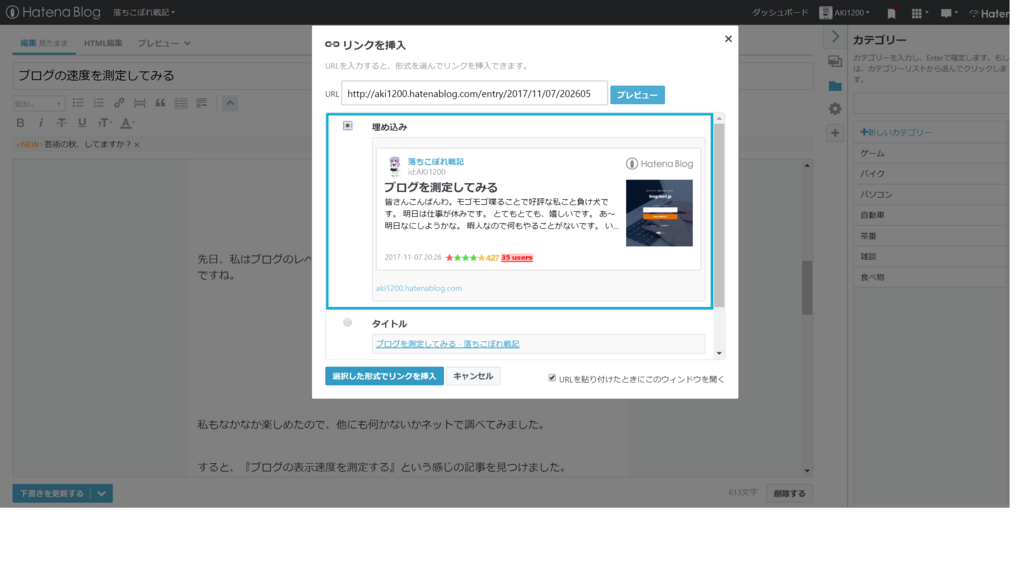Open the ブログを測定してみる title link preview
This screenshot has width=1024, height=576.
(x=447, y=344)
